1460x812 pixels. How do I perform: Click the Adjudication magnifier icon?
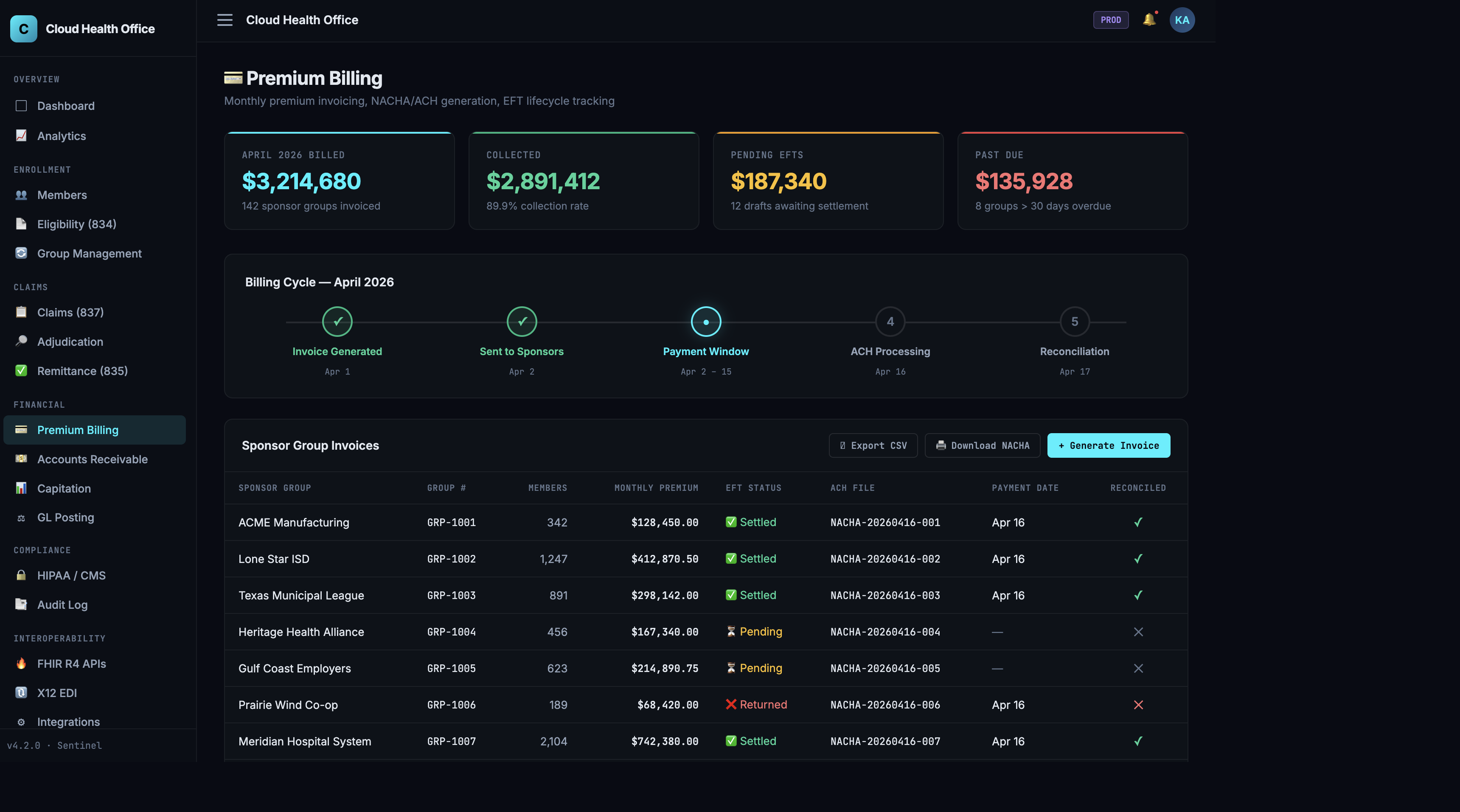tap(21, 341)
